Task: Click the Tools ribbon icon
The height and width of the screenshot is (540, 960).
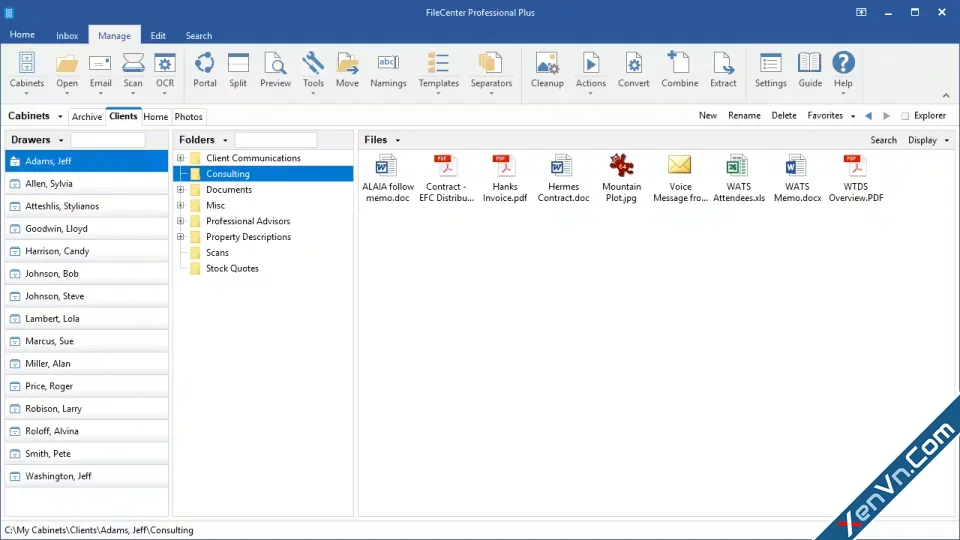Action: [313, 70]
